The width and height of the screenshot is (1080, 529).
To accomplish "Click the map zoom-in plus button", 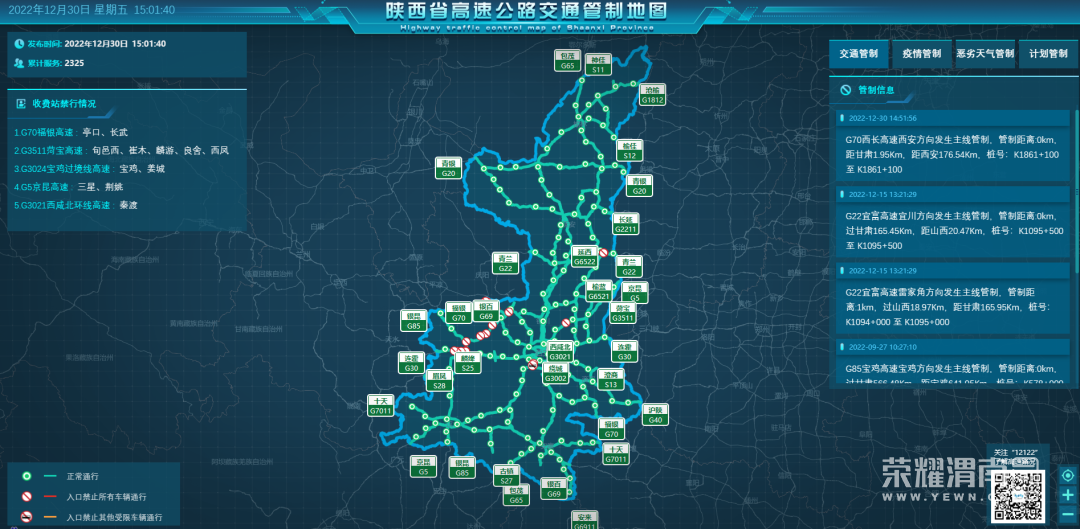I will tap(1068, 495).
